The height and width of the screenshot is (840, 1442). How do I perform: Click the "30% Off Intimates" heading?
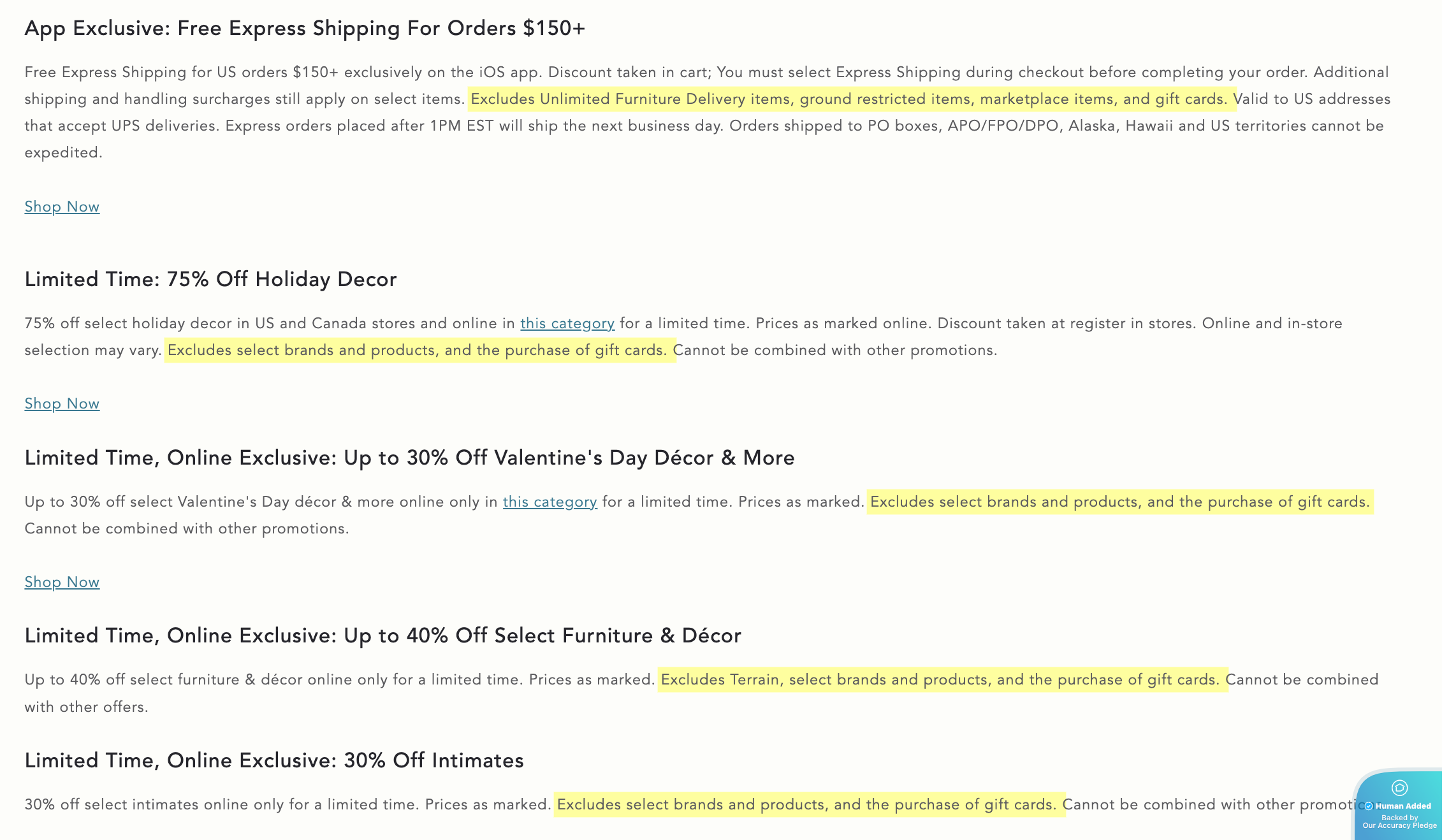tap(274, 760)
